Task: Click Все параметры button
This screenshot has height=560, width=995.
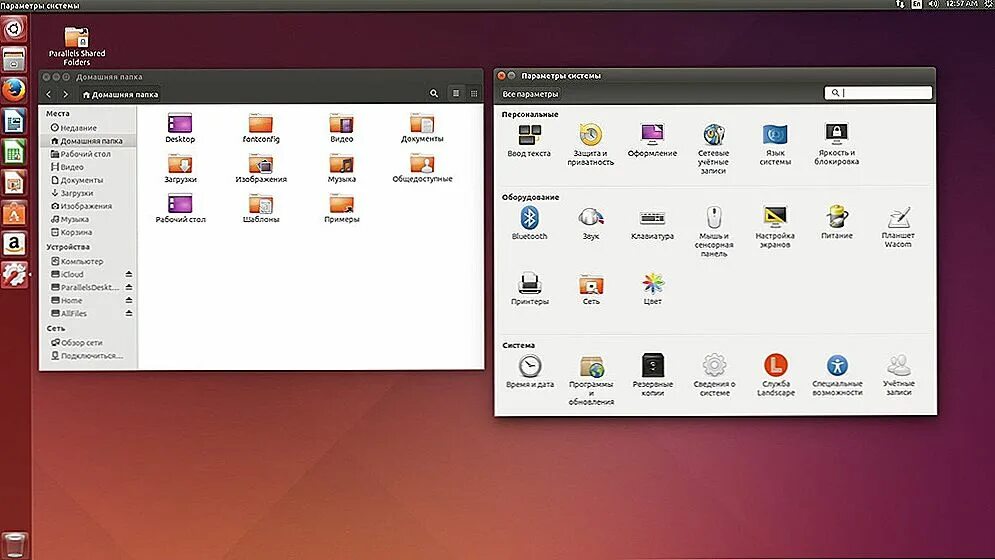Action: (530, 94)
